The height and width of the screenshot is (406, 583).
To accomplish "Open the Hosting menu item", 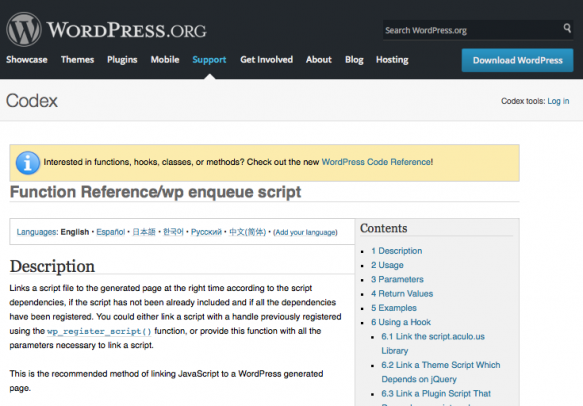I will coord(392,59).
